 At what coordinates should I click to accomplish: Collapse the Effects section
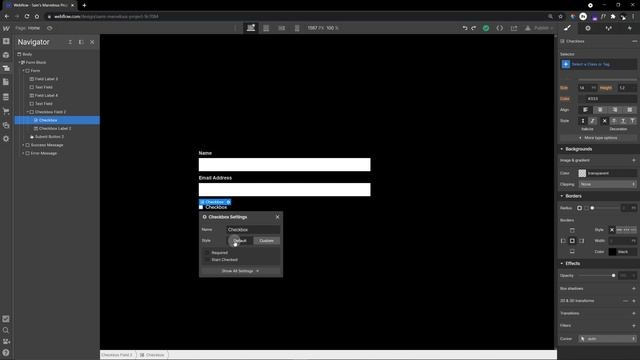[562, 263]
